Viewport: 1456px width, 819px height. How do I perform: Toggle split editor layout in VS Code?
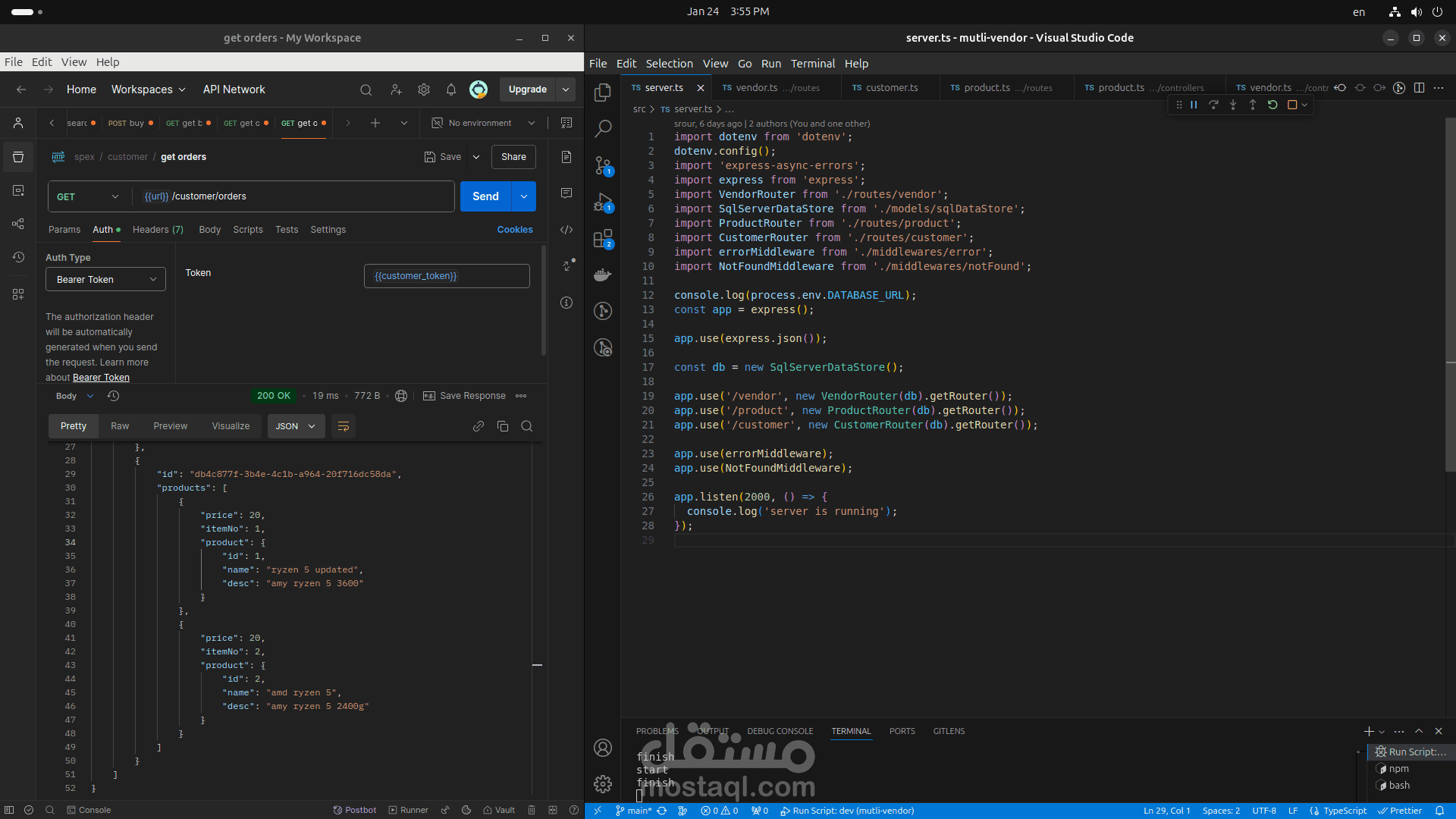(x=1419, y=88)
